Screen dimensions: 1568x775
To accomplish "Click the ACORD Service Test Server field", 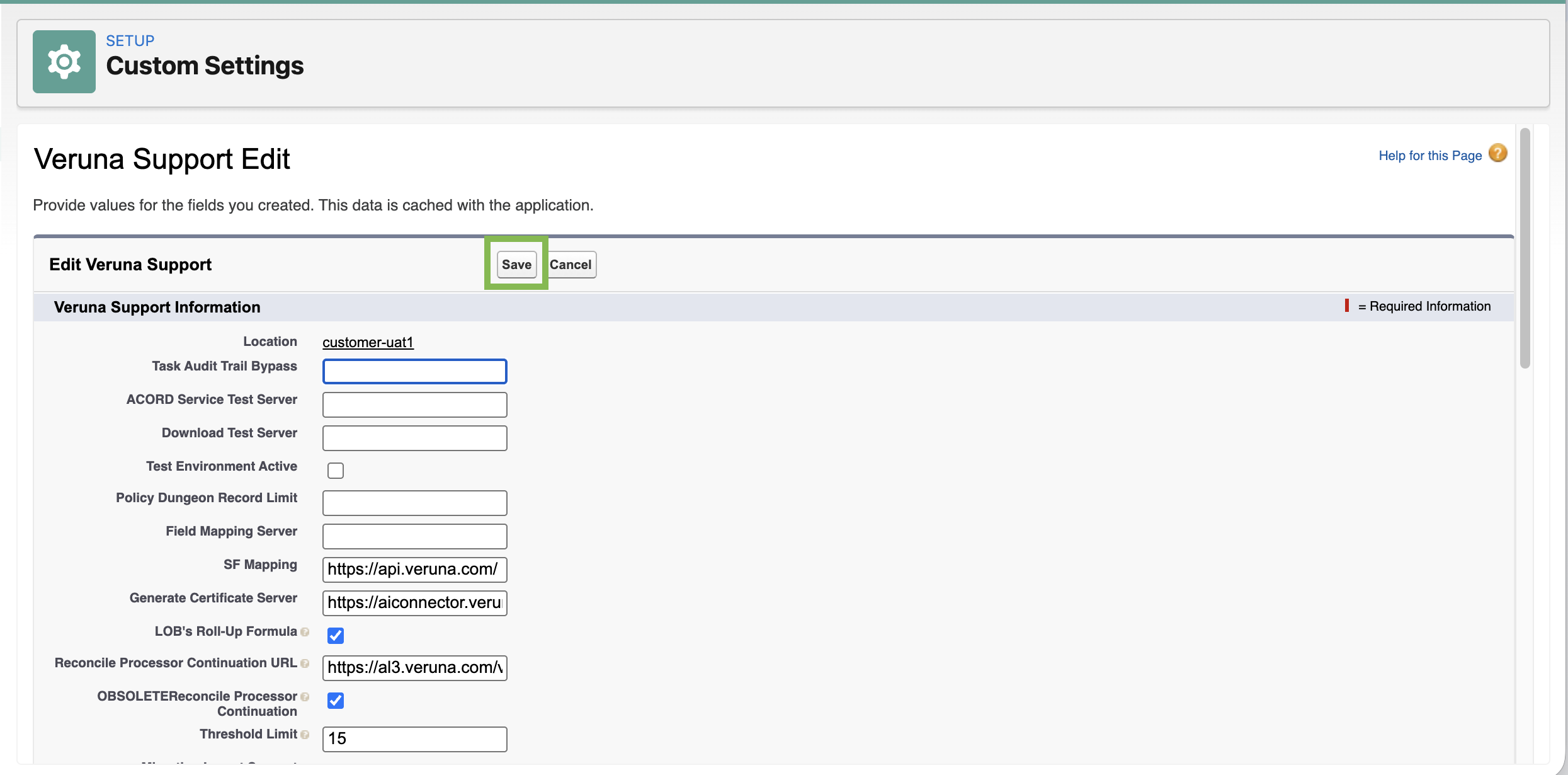I will point(415,405).
